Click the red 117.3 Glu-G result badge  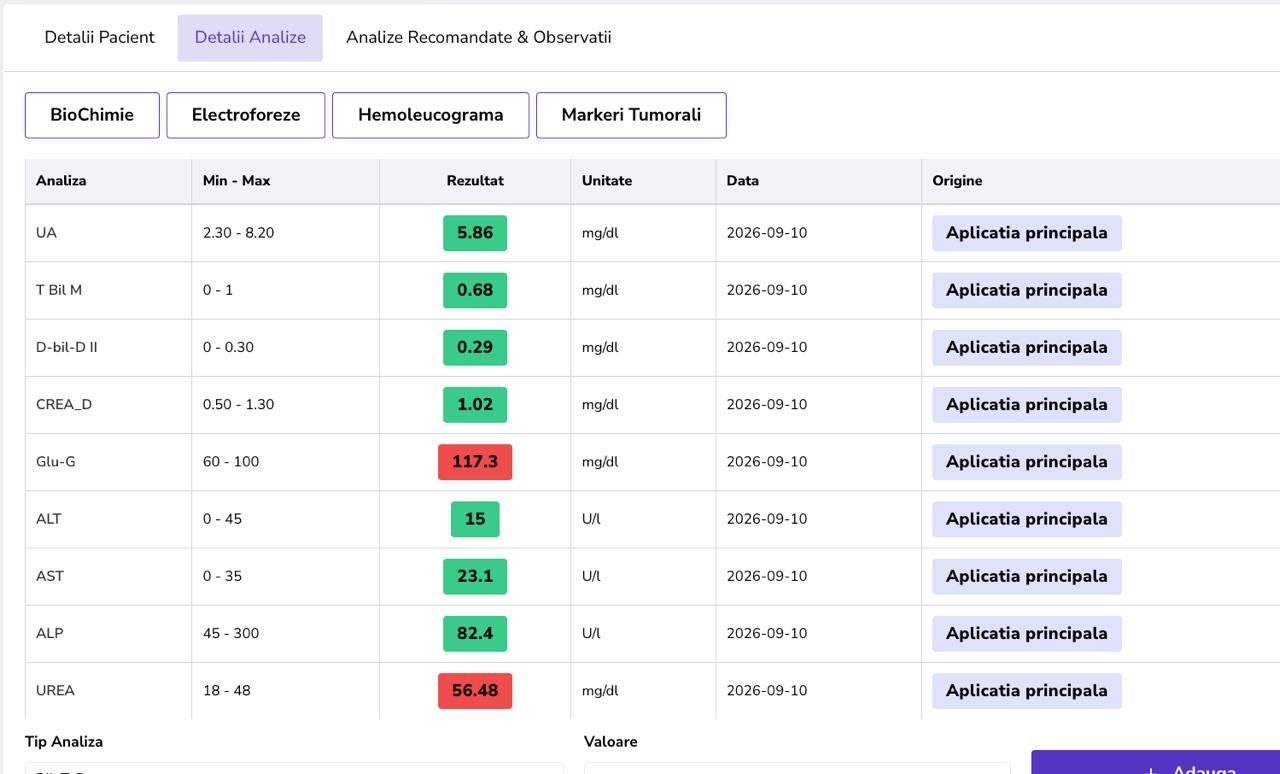click(x=475, y=462)
